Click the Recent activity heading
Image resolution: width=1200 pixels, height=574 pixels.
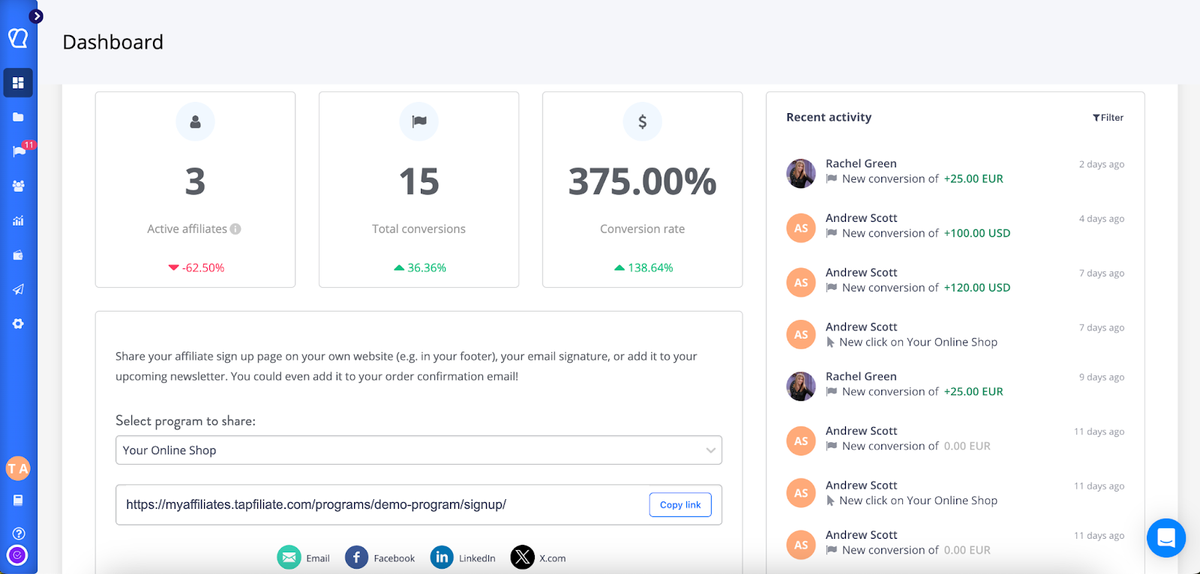coord(829,117)
